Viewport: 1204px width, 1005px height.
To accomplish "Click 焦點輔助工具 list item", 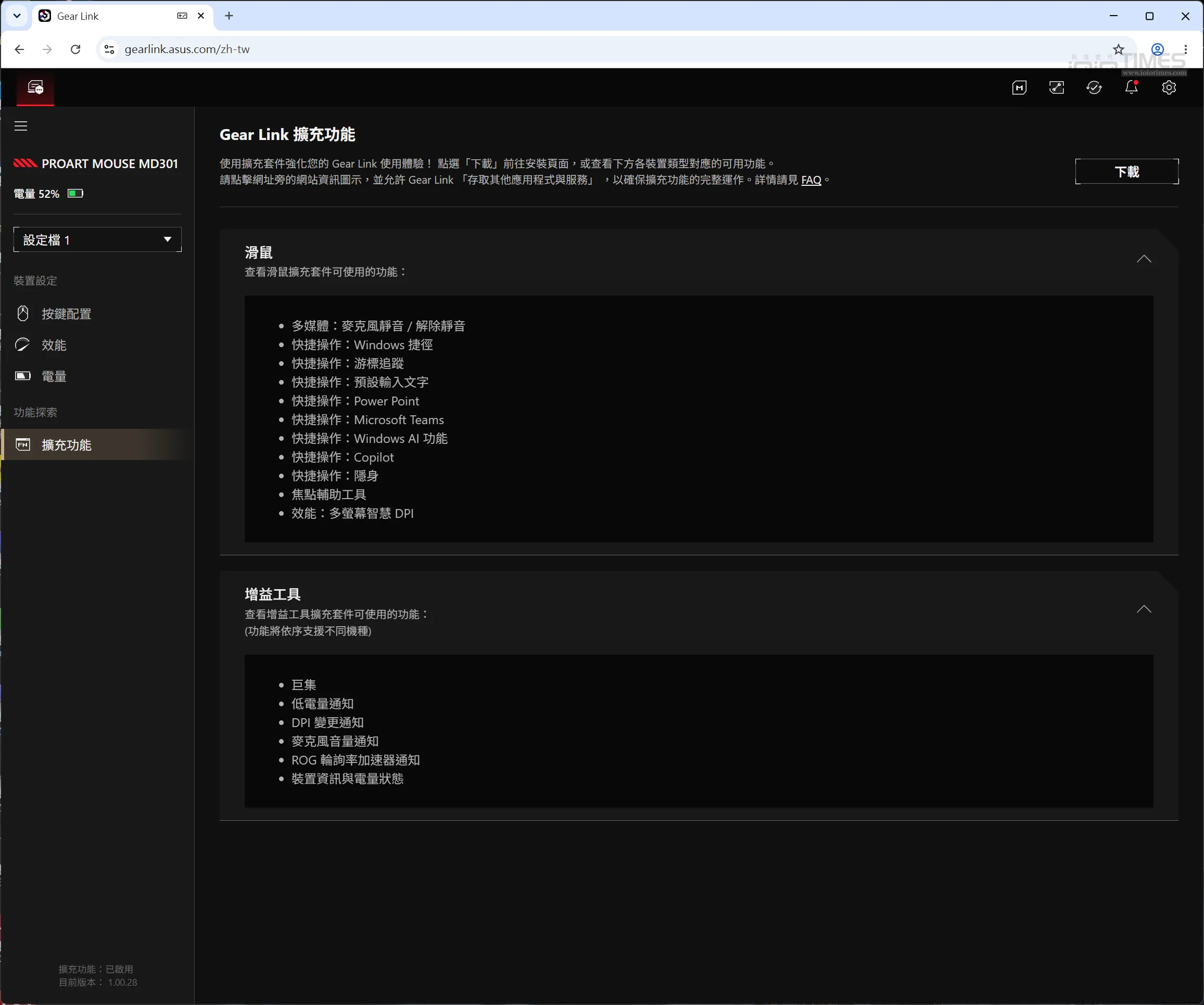I will click(x=329, y=495).
